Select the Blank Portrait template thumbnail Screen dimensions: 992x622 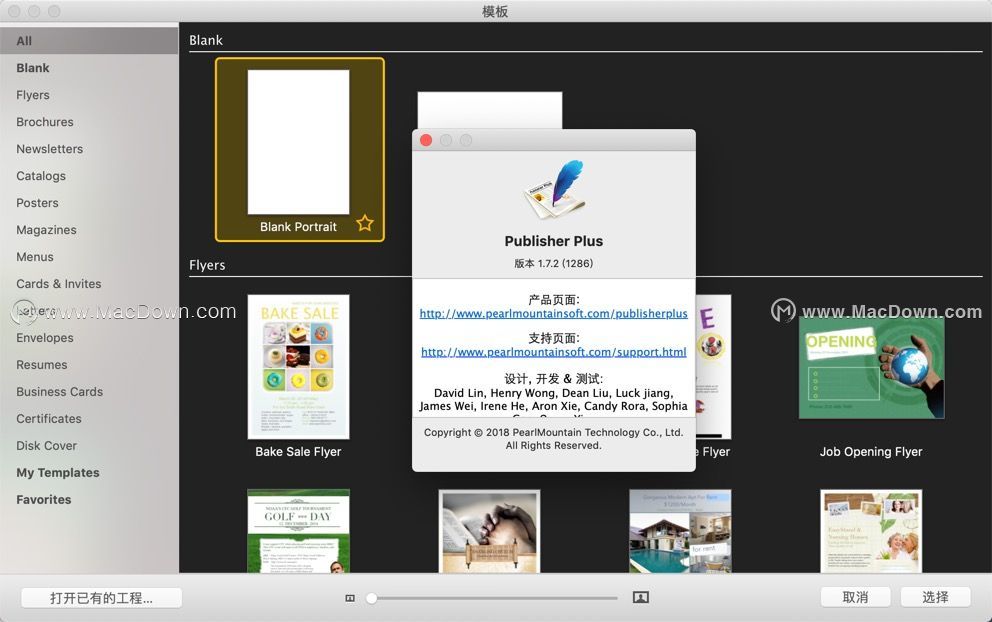click(x=299, y=142)
